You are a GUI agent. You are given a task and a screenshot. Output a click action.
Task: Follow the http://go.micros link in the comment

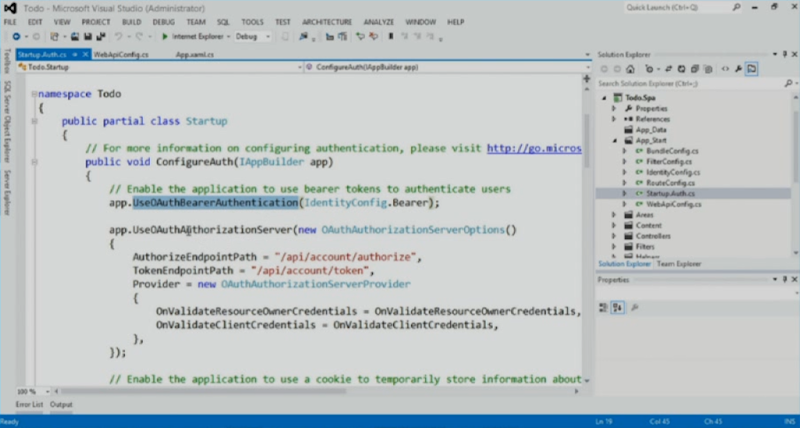click(534, 148)
